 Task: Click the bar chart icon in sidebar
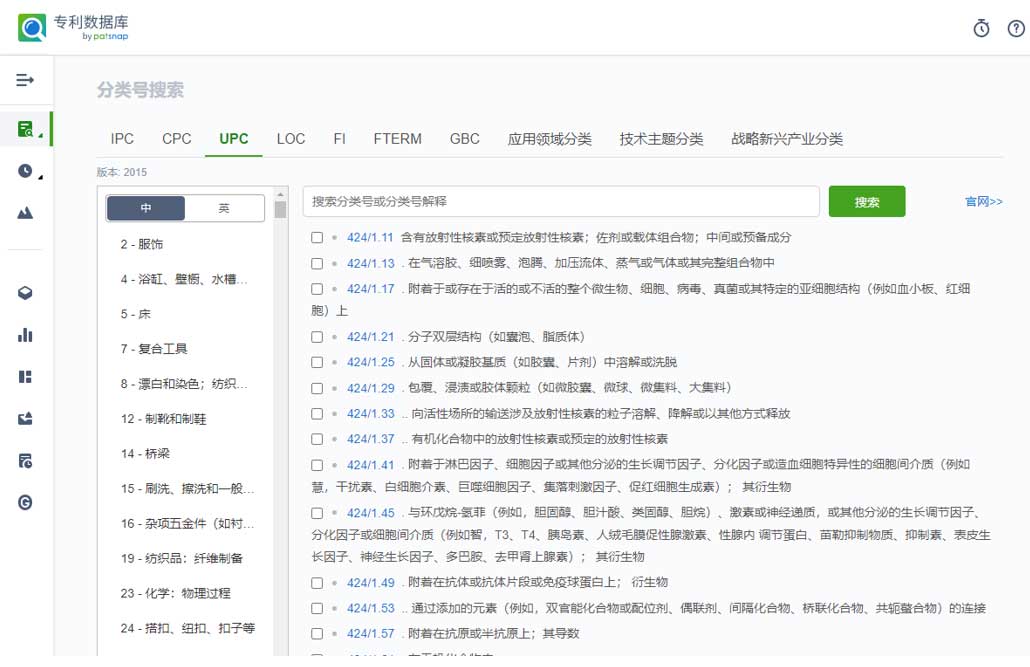click(25, 335)
